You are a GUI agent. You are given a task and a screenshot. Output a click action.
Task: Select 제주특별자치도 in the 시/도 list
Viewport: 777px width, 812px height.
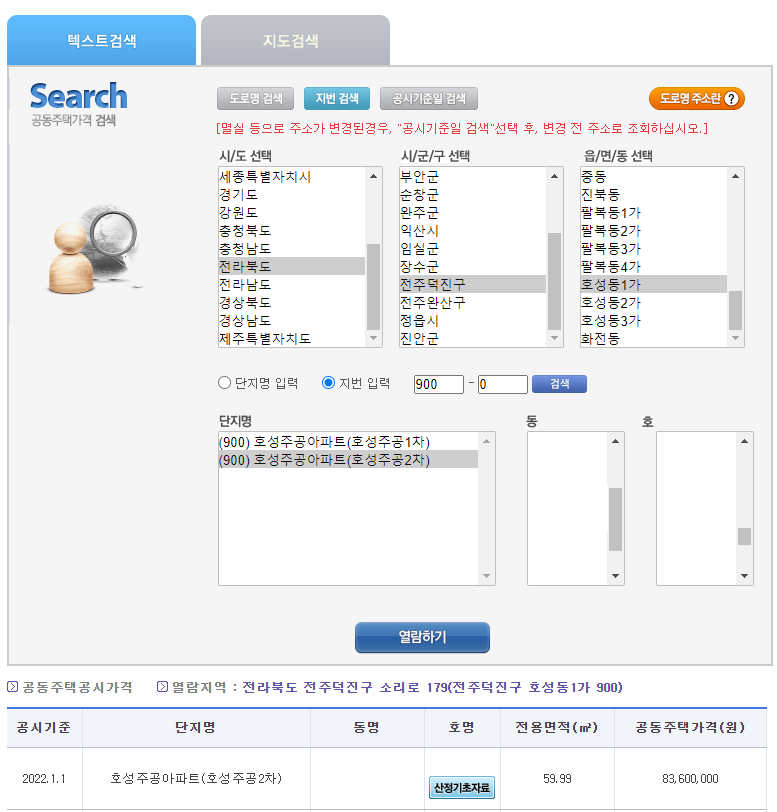point(292,338)
